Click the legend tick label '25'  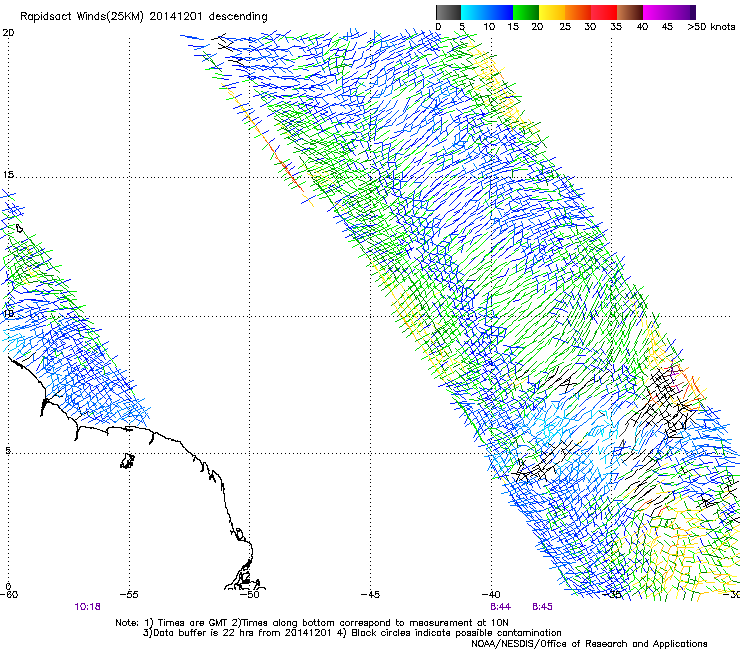(564, 26)
